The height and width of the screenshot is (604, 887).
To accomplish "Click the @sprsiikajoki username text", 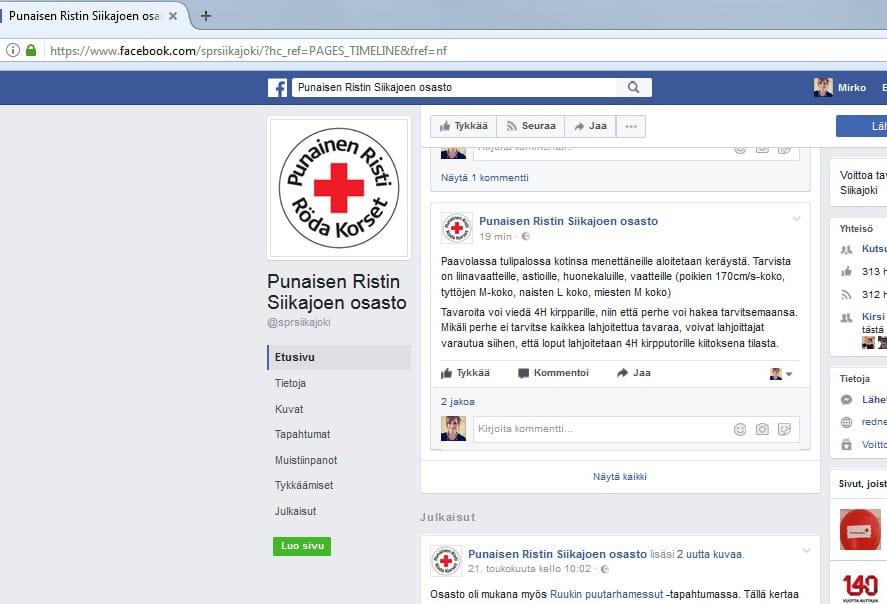I will click(x=299, y=322).
